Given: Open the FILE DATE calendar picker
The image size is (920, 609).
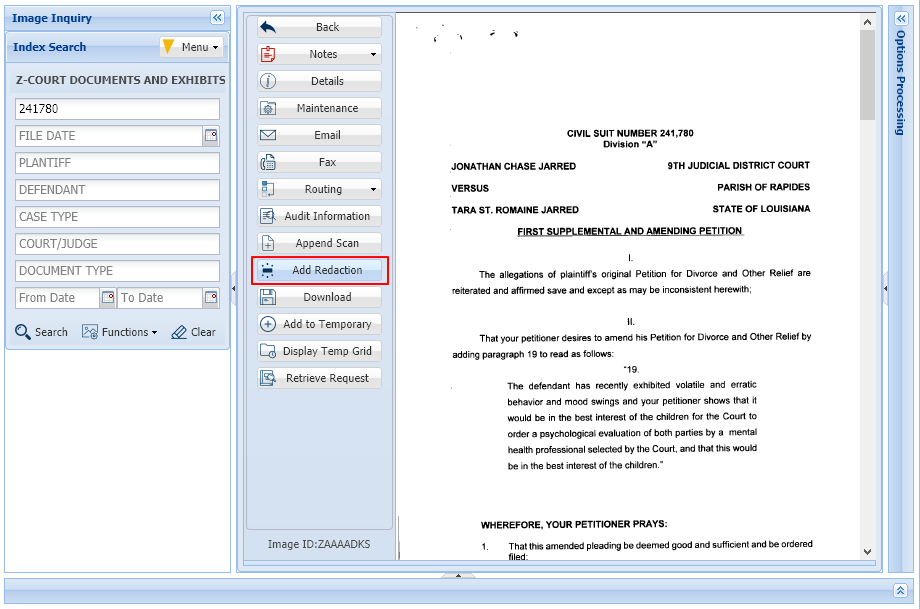Looking at the screenshot, I should click(209, 135).
